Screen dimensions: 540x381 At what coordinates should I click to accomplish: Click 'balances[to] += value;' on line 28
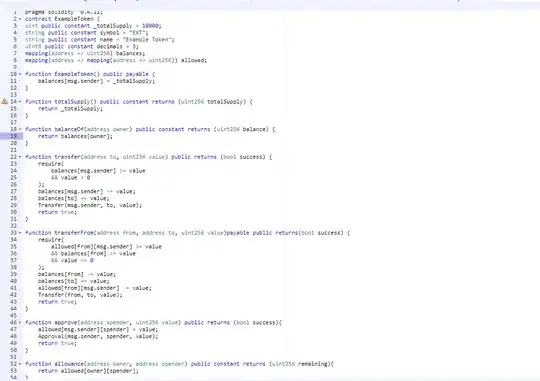(73, 198)
